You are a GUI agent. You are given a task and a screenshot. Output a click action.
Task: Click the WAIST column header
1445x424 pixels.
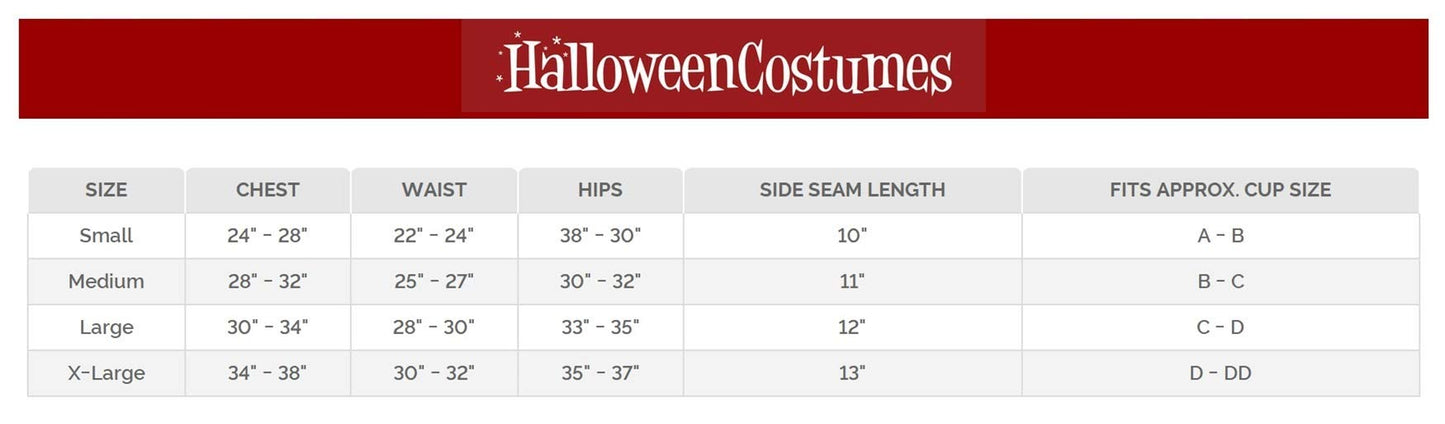[434, 190]
